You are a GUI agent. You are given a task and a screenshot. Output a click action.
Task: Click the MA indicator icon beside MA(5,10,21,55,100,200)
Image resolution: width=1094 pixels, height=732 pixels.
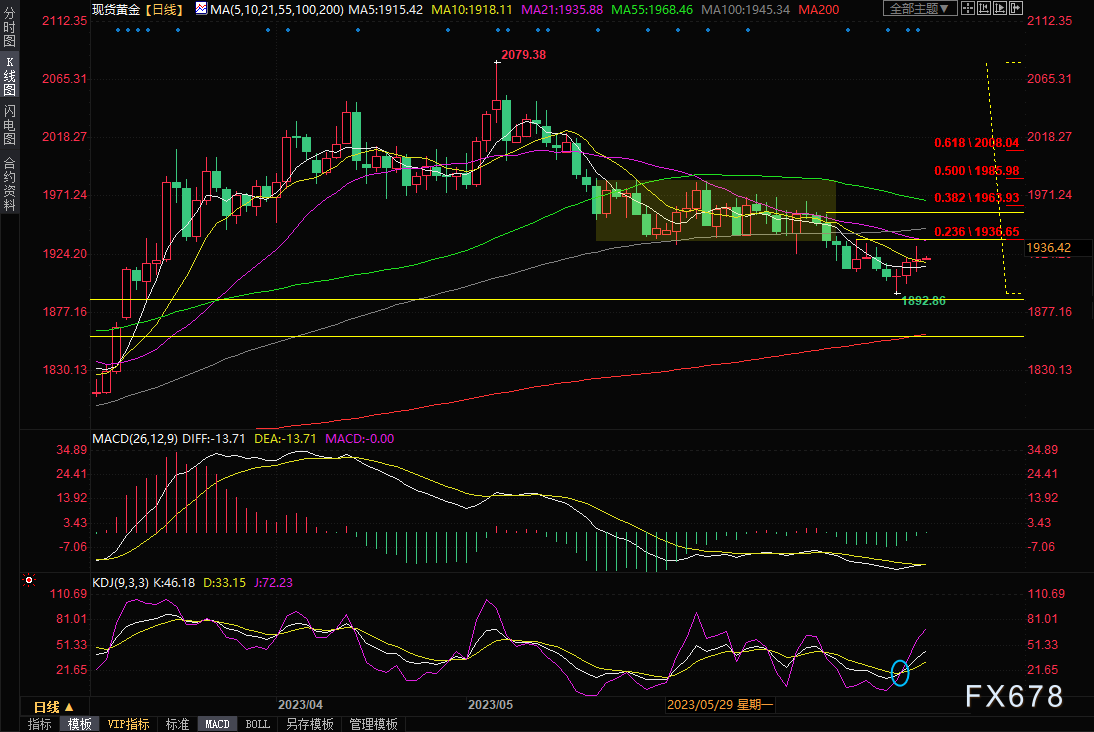tap(201, 9)
